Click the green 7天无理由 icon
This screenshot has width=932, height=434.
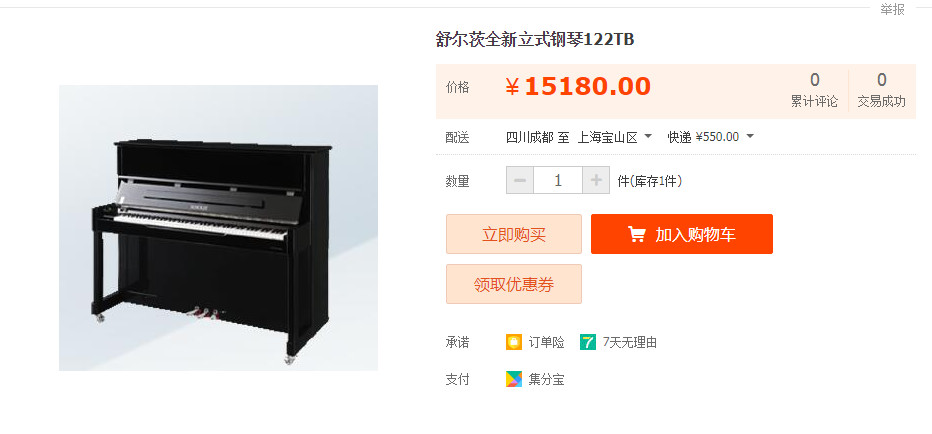tap(587, 342)
